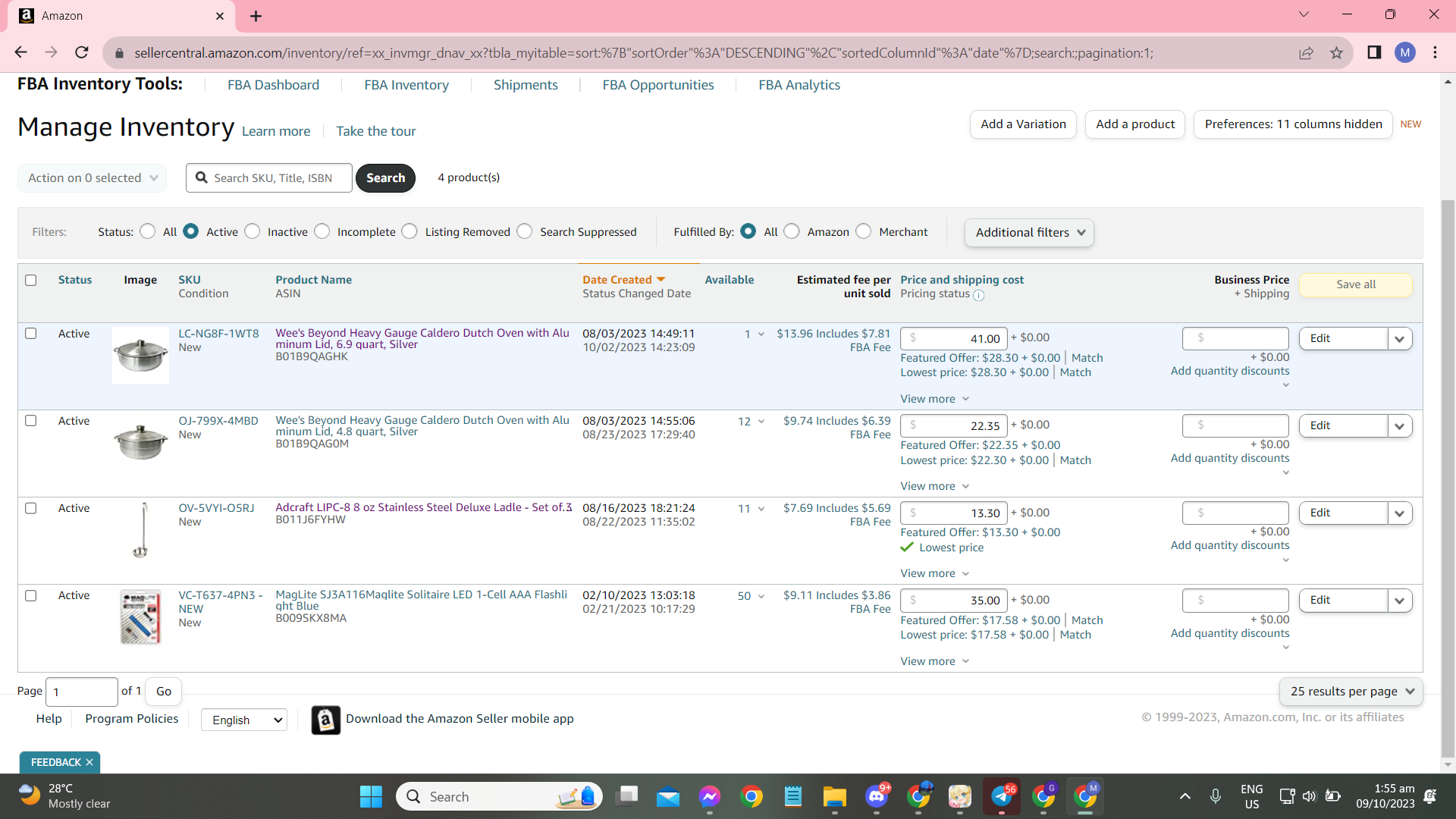Select the Incomplete status filter

(x=322, y=231)
